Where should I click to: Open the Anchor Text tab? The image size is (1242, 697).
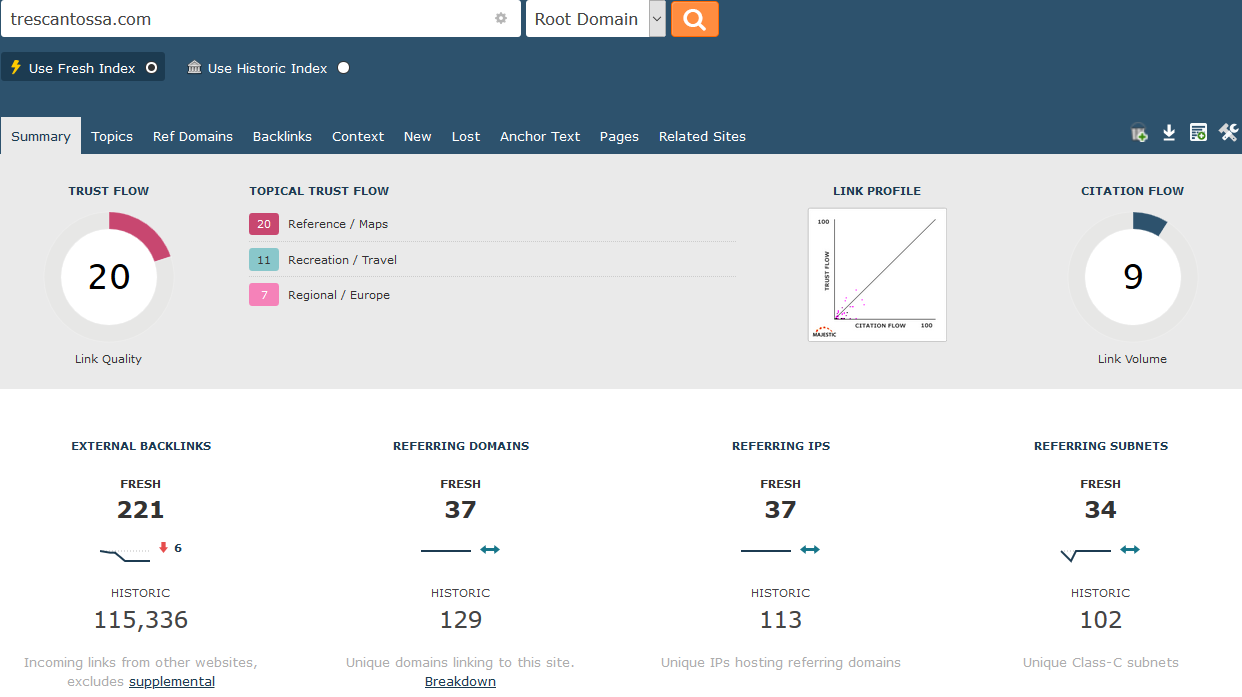(540, 137)
